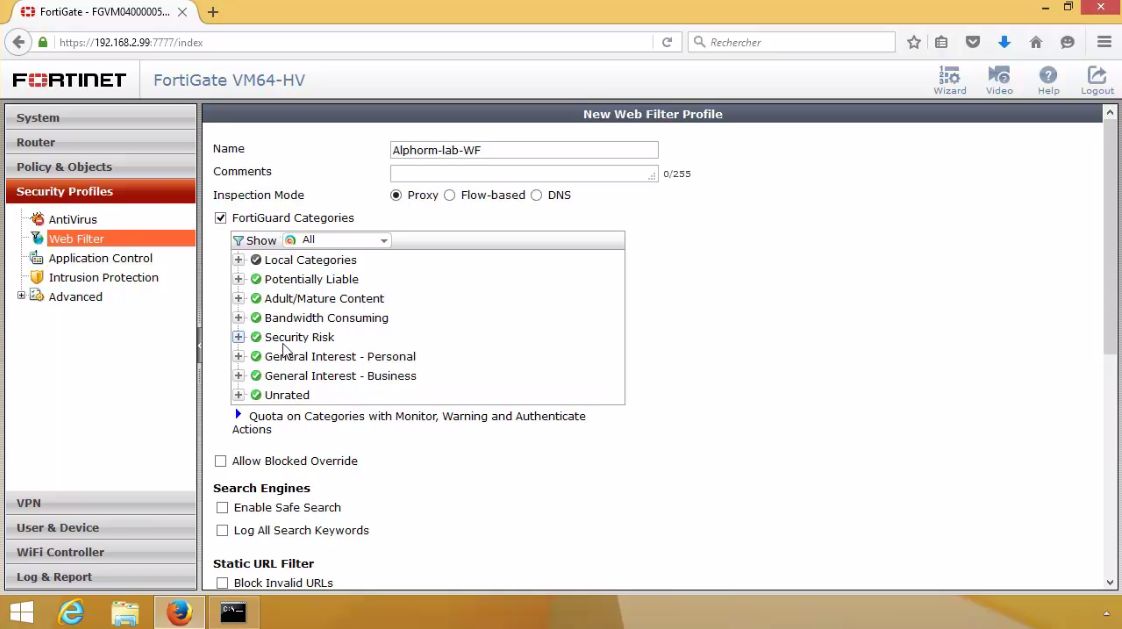Check Block Invalid URLs
The height and width of the screenshot is (629, 1122).
[x=223, y=583]
